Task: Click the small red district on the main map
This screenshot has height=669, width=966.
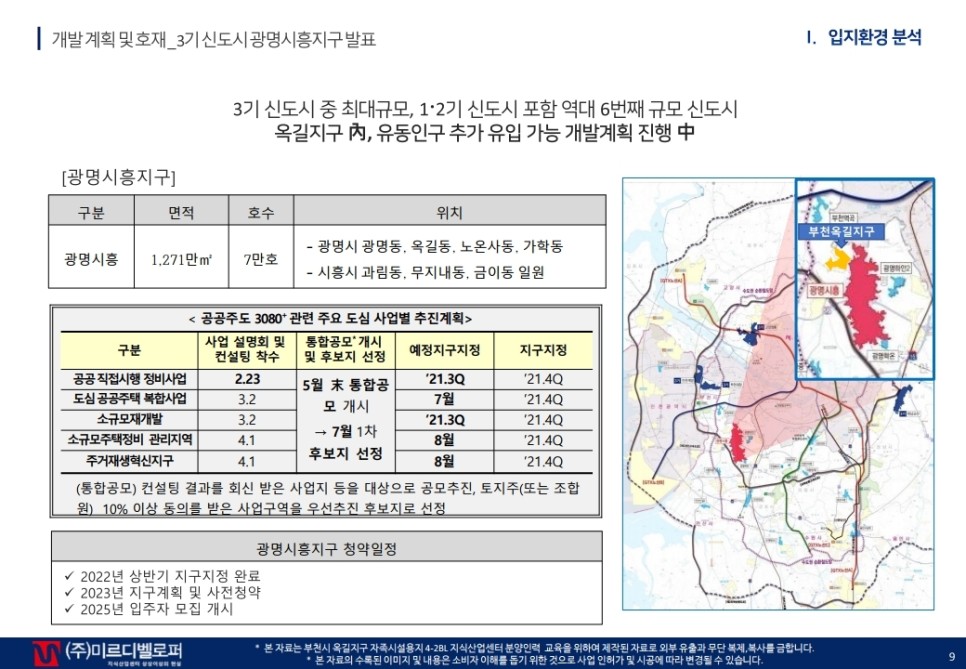Action: [737, 443]
